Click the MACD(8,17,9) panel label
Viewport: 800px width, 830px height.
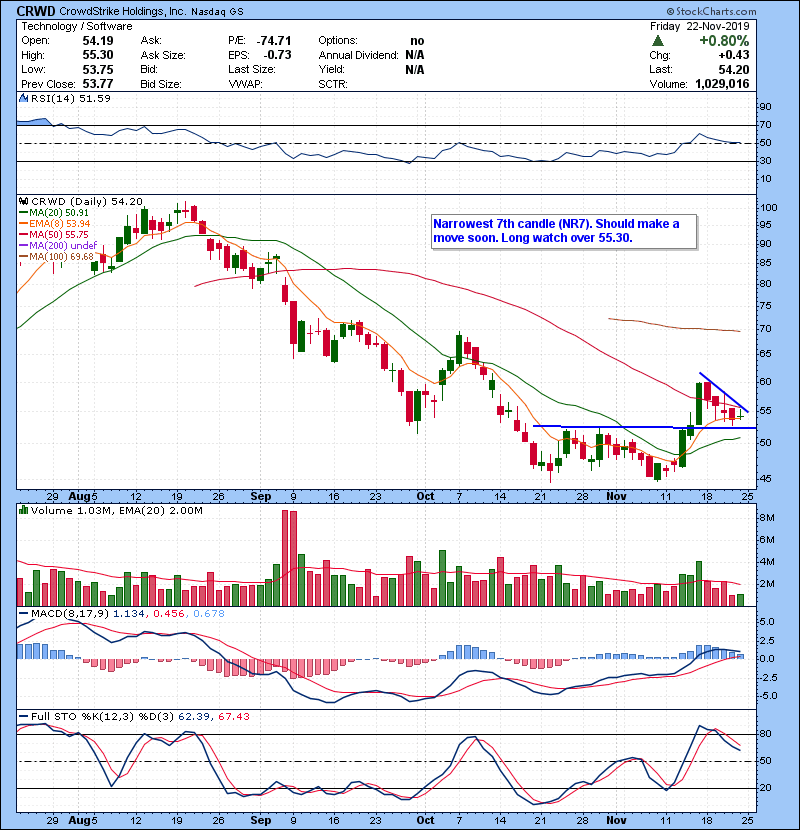[70, 614]
